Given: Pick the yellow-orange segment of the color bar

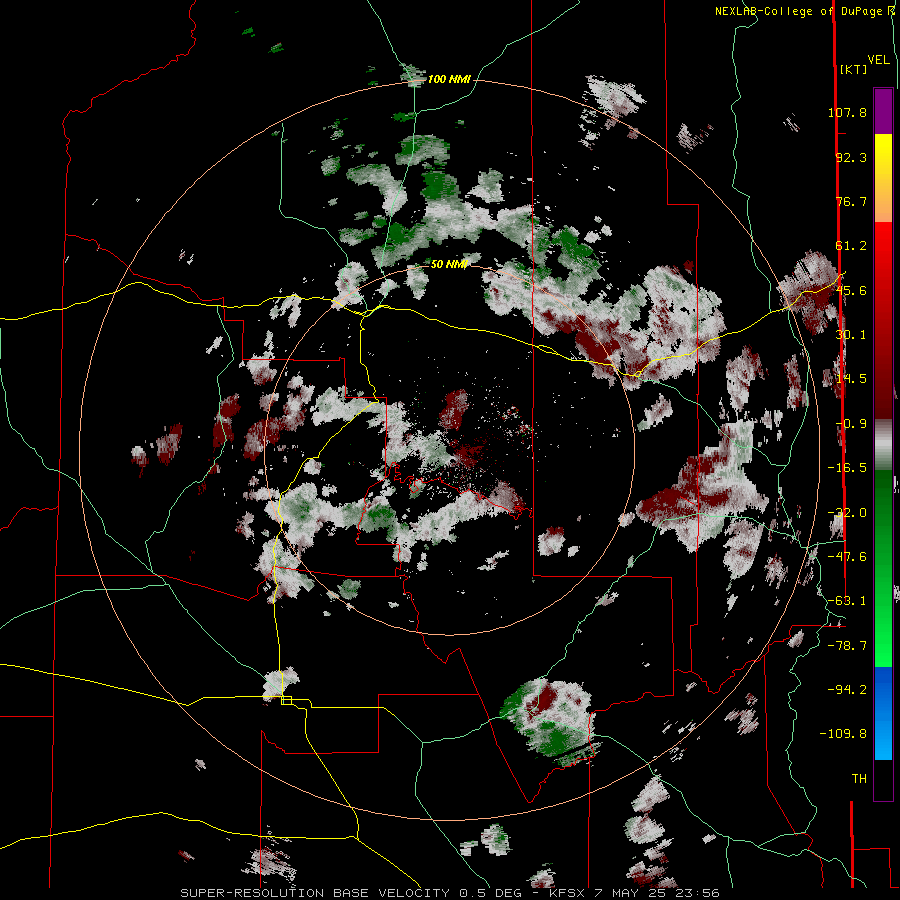Looking at the screenshot, I should click(883, 178).
